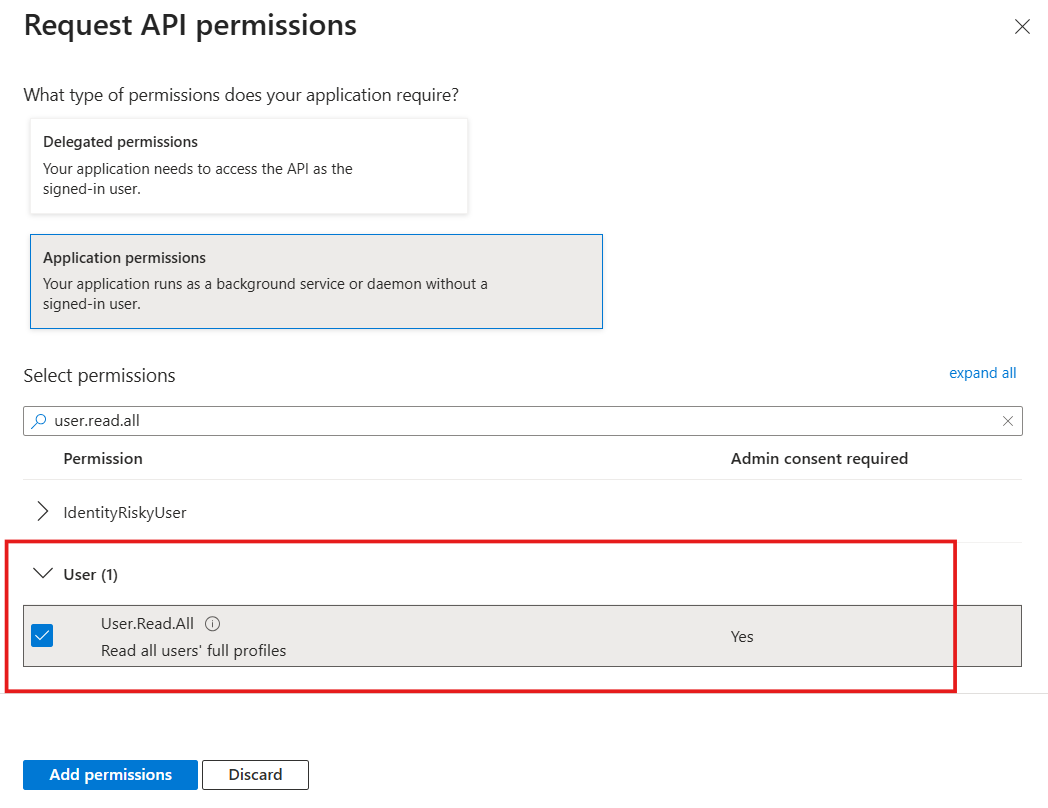Clear the permissions search box text

[x=1008, y=421]
